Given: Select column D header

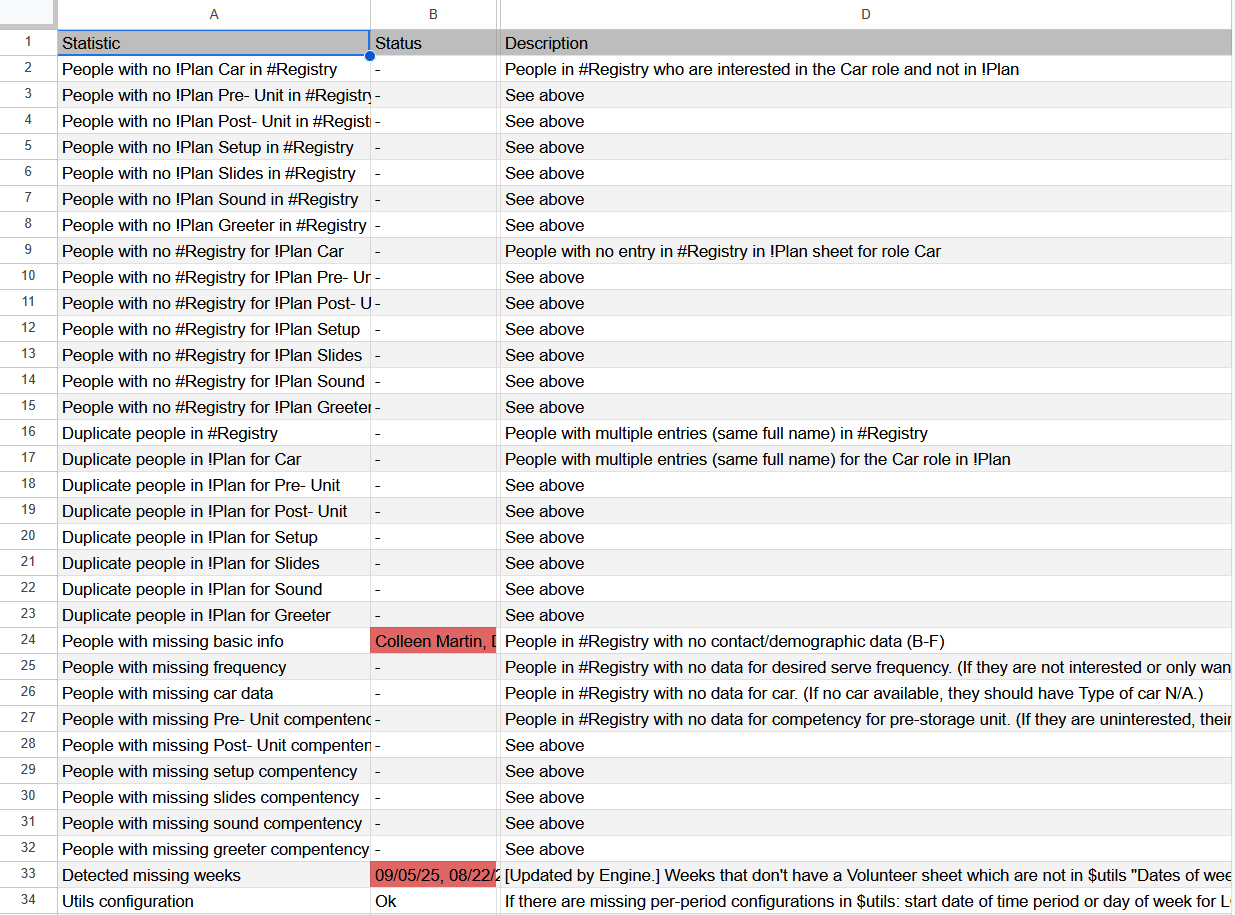Looking at the screenshot, I should tap(865, 14).
